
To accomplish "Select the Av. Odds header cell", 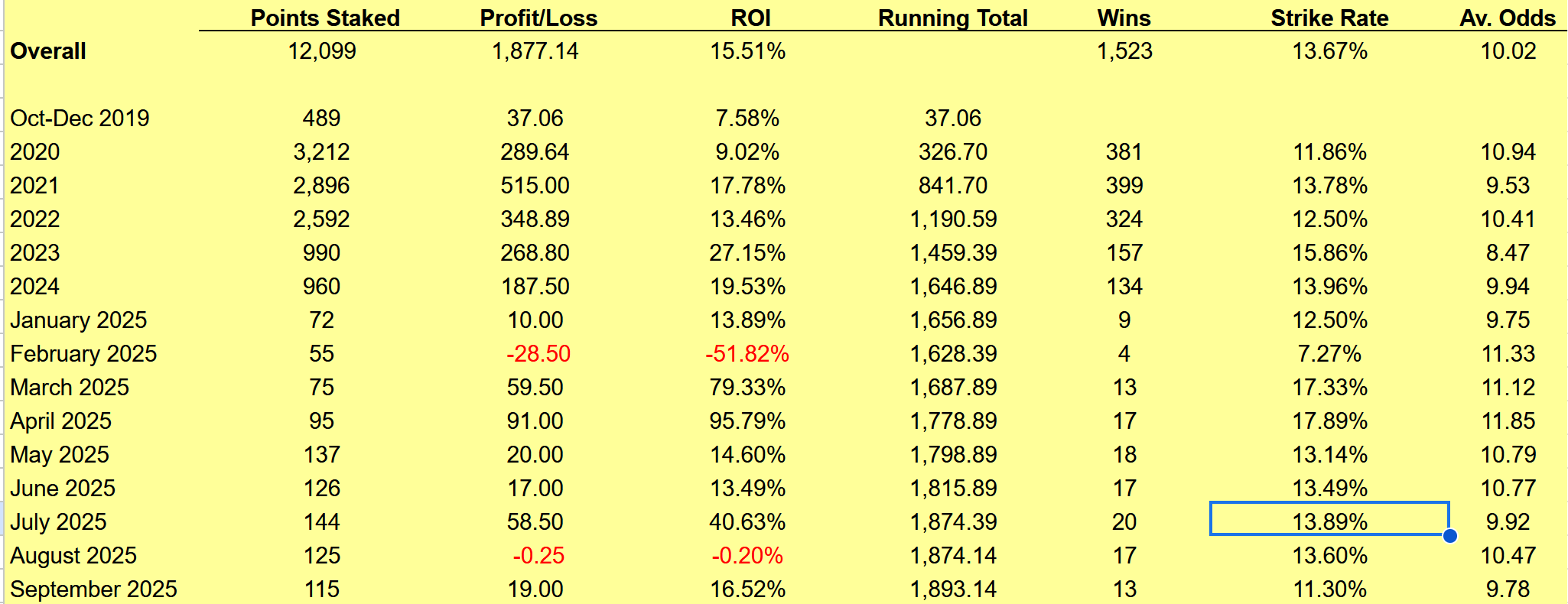I will [1507, 18].
